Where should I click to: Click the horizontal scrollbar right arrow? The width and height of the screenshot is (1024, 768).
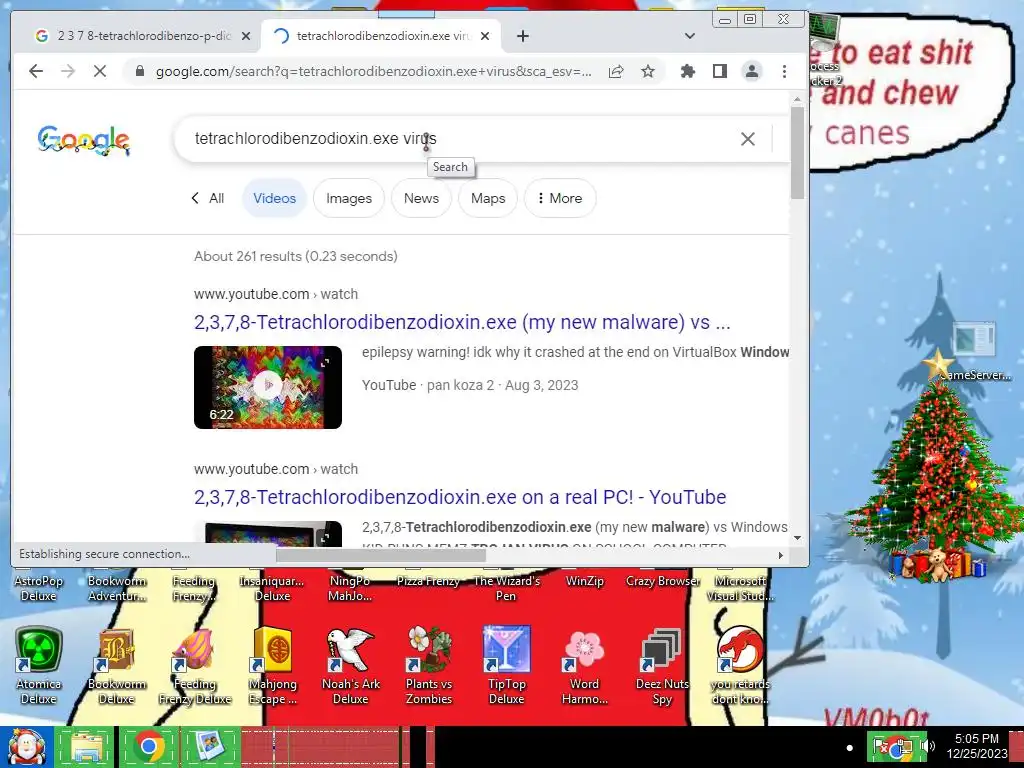[x=780, y=555]
